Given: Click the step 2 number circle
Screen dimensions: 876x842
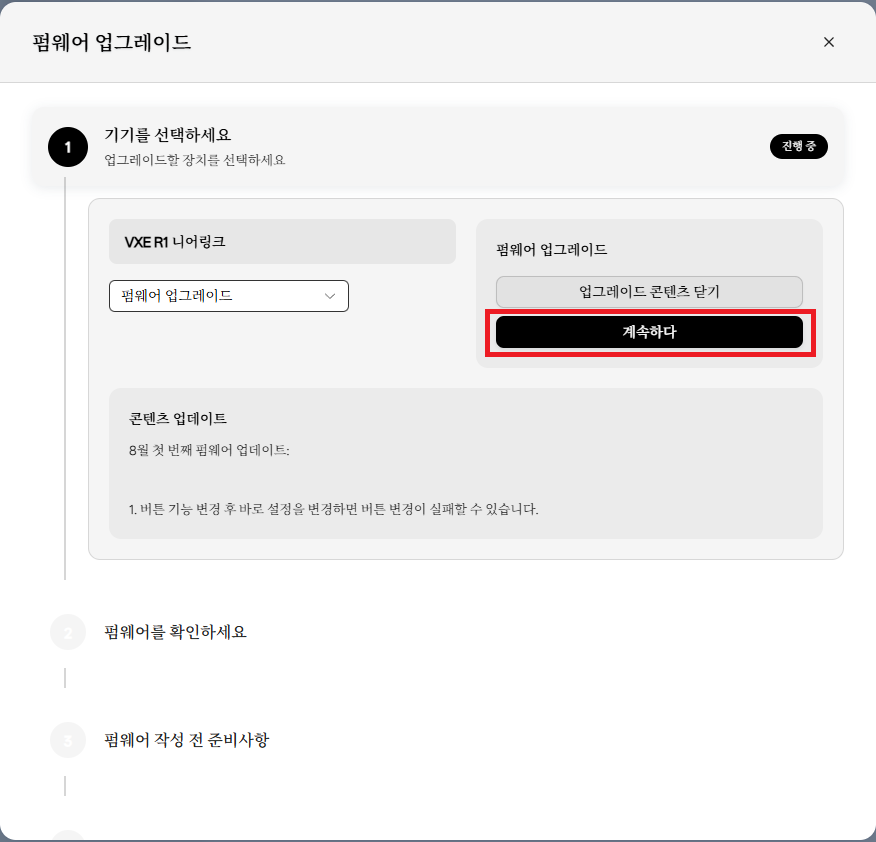Looking at the screenshot, I should coord(68,632).
